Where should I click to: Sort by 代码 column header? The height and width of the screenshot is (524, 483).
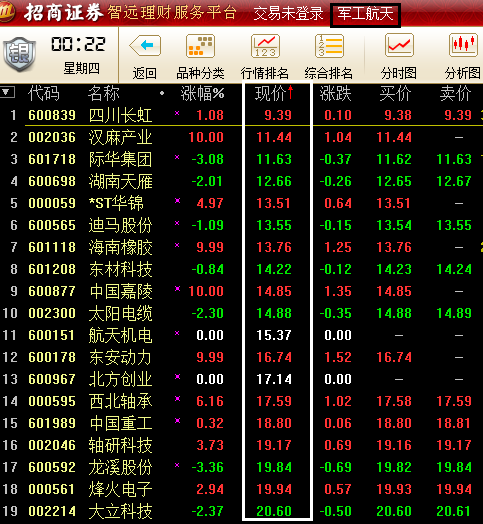(x=44, y=93)
